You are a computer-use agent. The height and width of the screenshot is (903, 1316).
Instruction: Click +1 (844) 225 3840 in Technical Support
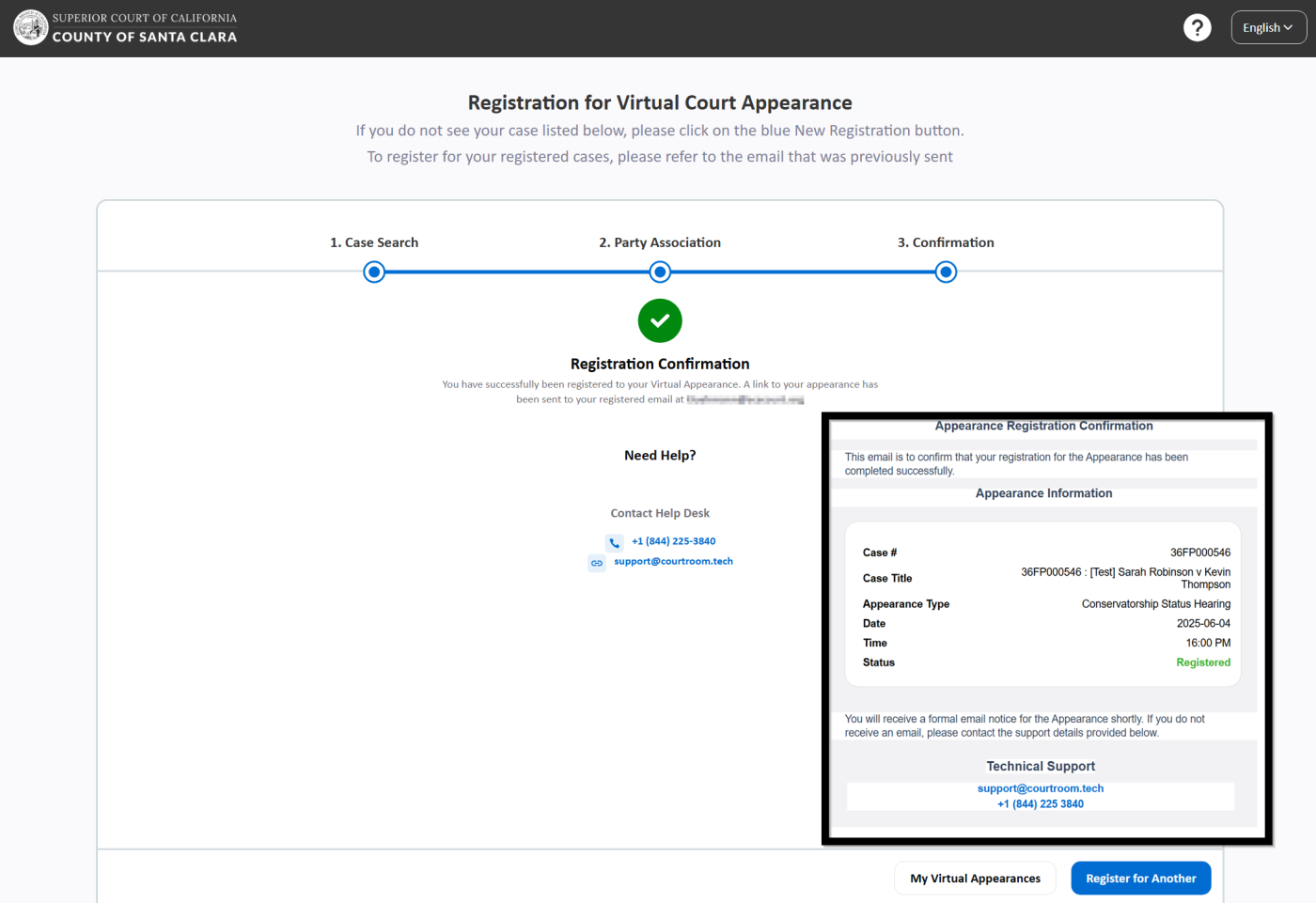pos(1041,804)
